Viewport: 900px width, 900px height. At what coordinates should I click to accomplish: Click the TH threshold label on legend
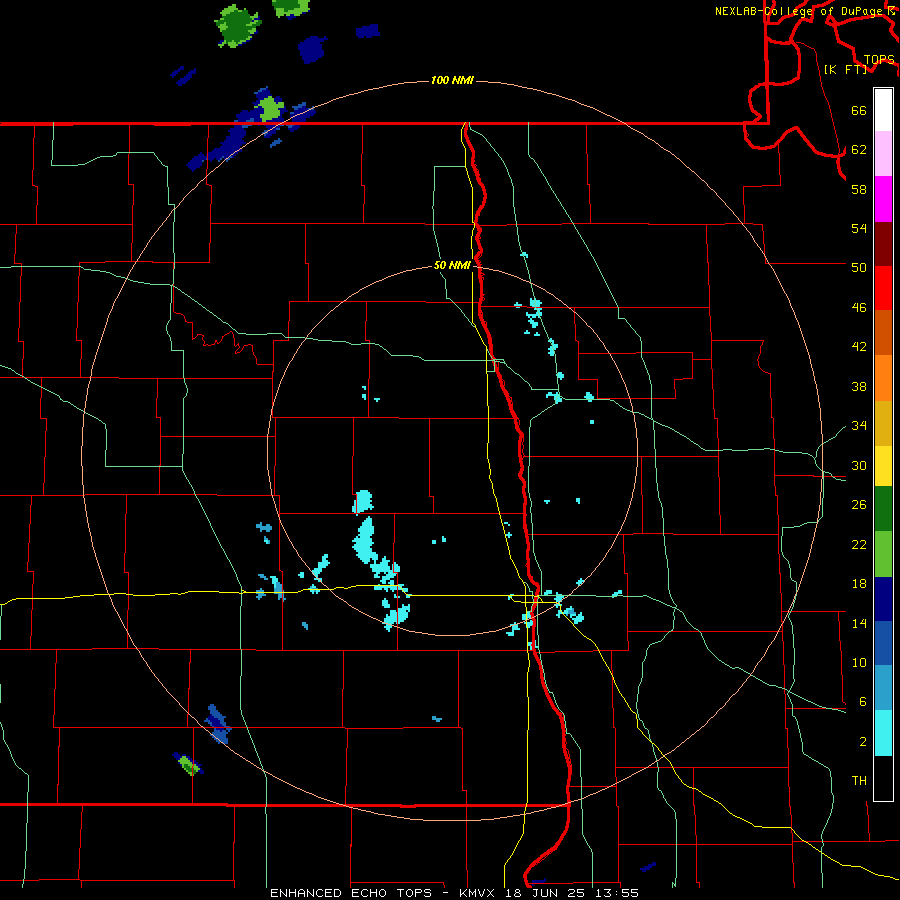pyautogui.click(x=859, y=781)
